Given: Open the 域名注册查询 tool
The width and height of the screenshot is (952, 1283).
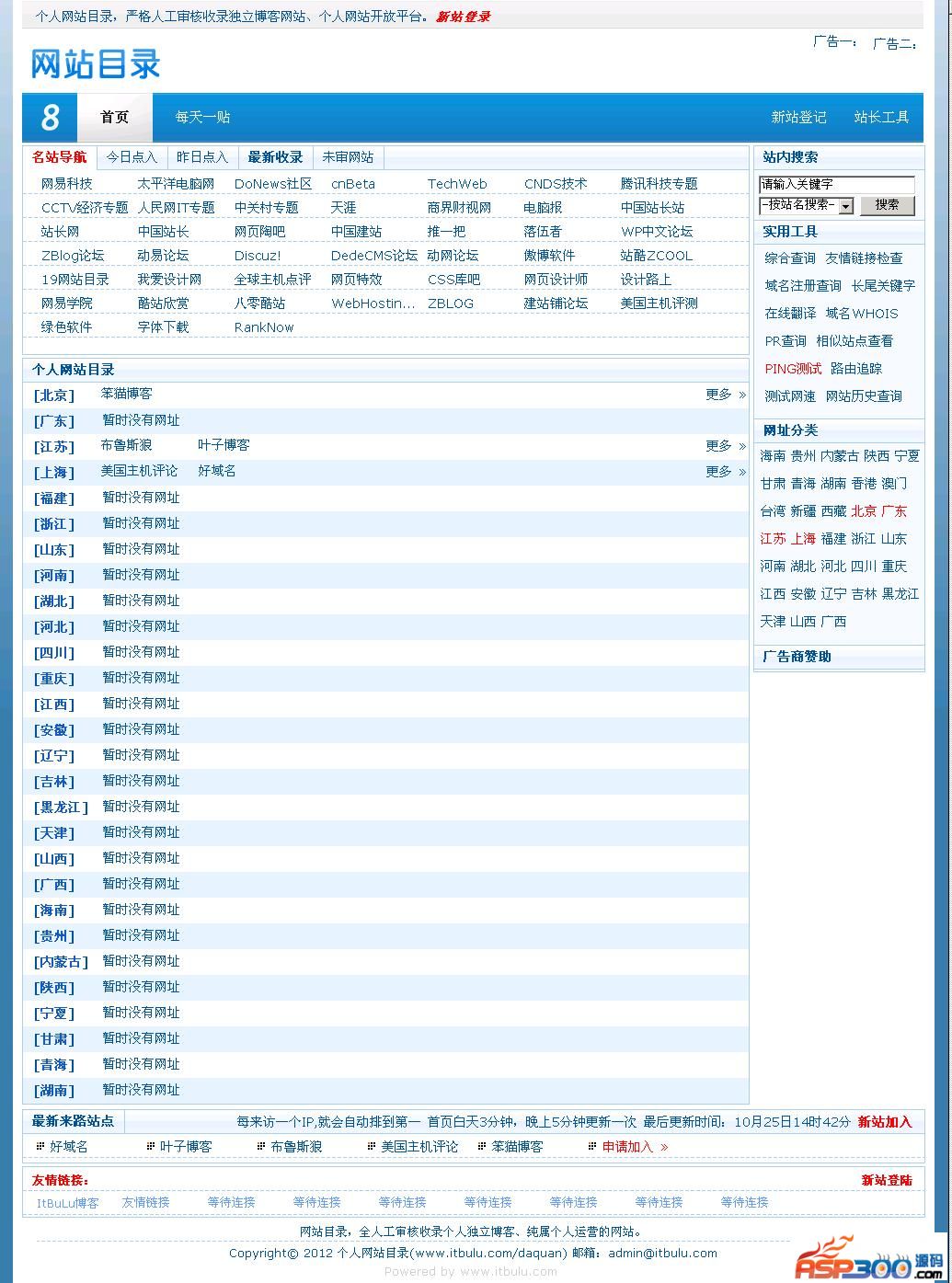Looking at the screenshot, I should [803, 286].
